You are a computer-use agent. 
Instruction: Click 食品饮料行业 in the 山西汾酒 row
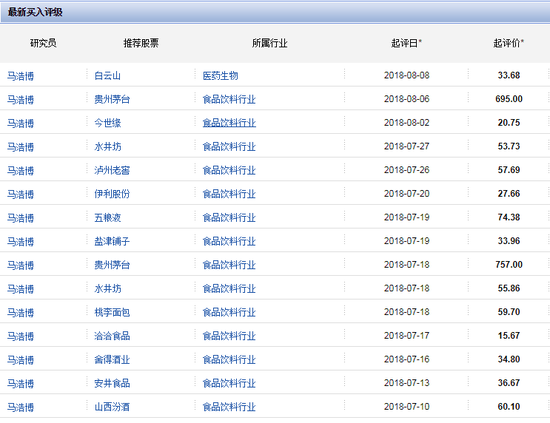229,407
